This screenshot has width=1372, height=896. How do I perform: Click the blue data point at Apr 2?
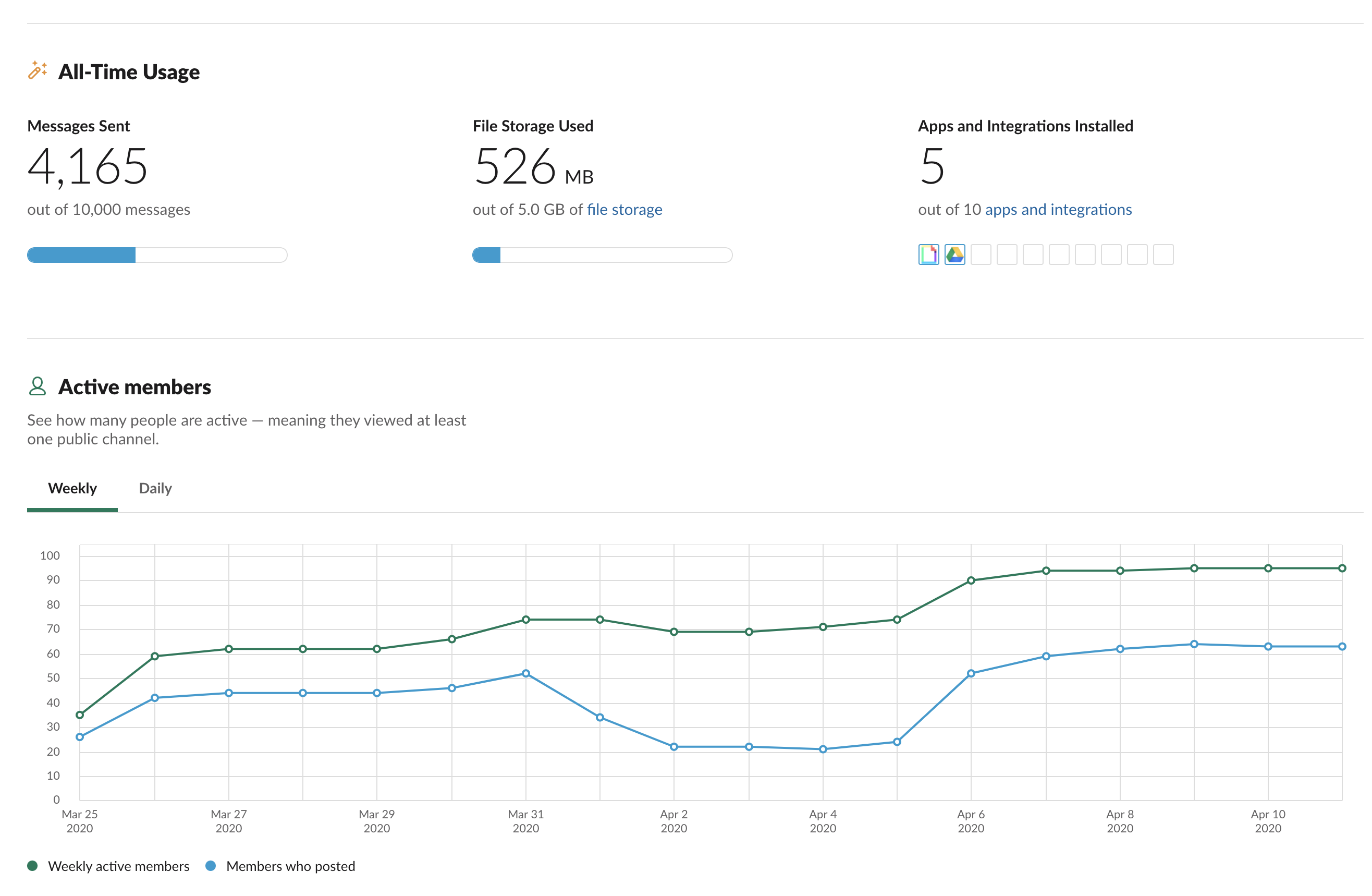pyautogui.click(x=674, y=747)
